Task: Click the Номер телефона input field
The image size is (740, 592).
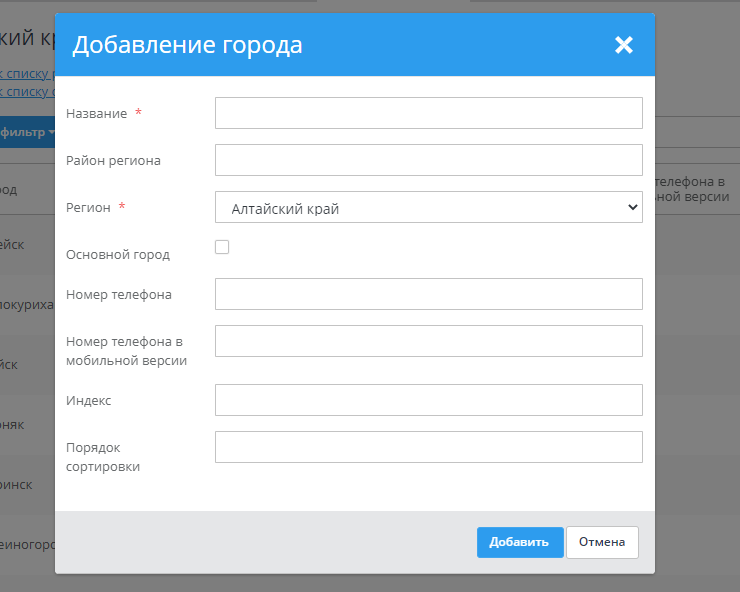Action: (x=428, y=294)
